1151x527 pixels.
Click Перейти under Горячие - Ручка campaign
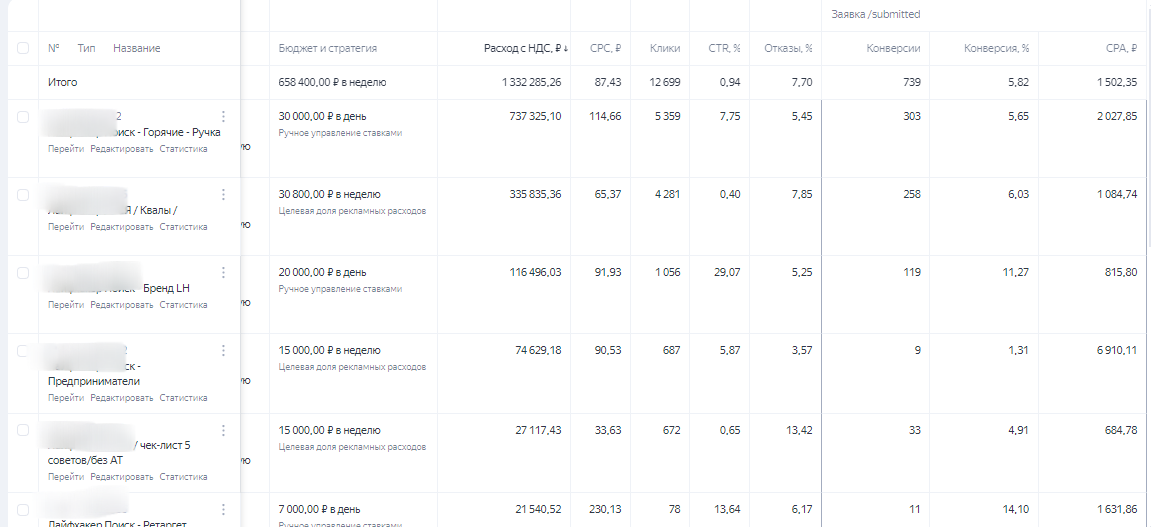point(66,148)
